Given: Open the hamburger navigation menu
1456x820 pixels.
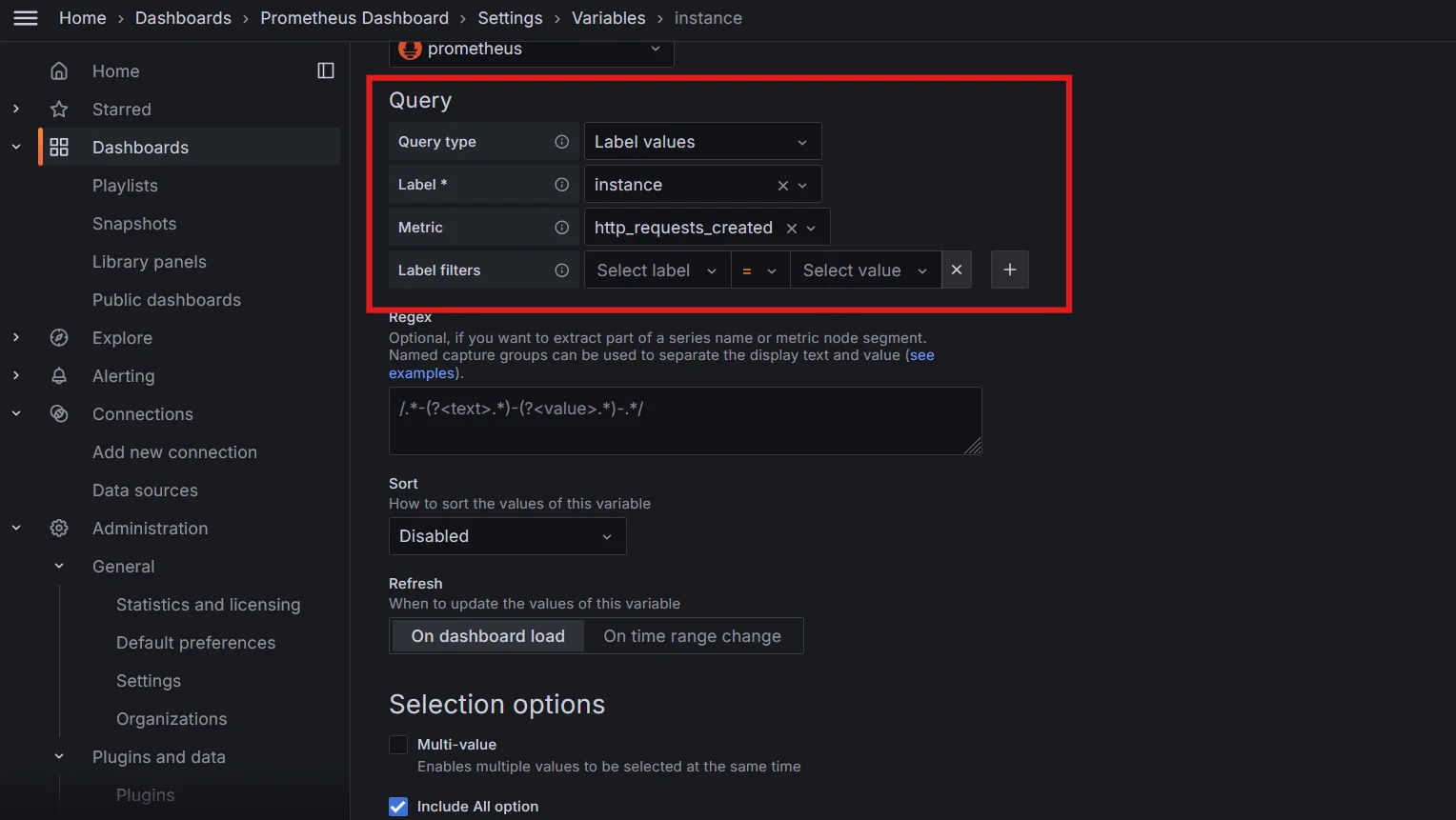Looking at the screenshot, I should click(x=26, y=18).
